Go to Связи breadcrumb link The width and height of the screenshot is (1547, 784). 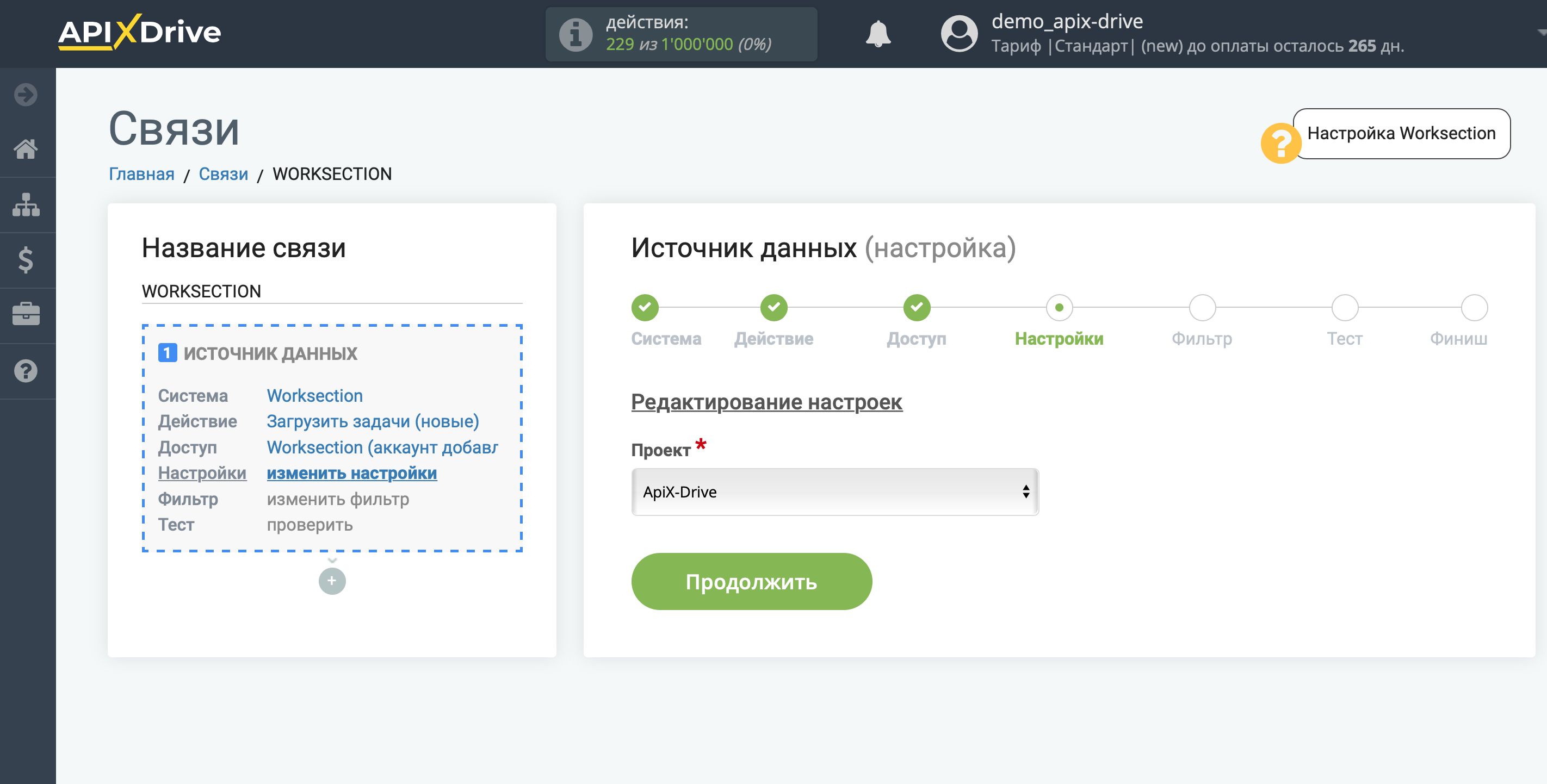224,174
